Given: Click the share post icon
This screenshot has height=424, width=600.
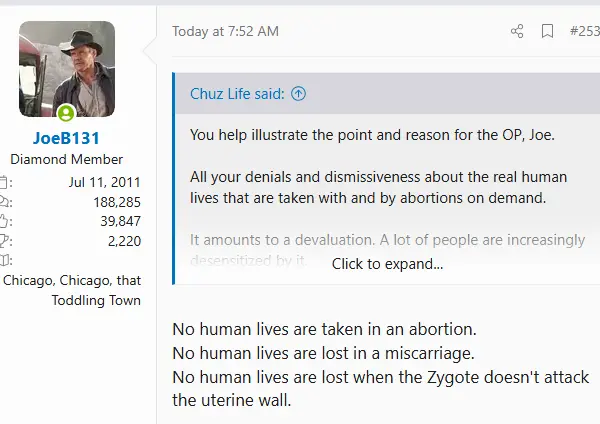Looking at the screenshot, I should (517, 31).
